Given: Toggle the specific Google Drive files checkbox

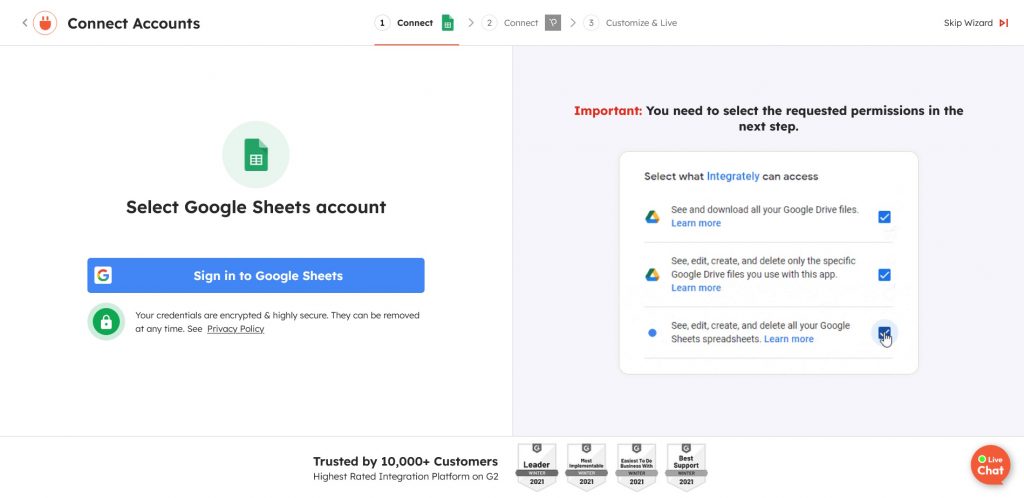Looking at the screenshot, I should point(884,275).
